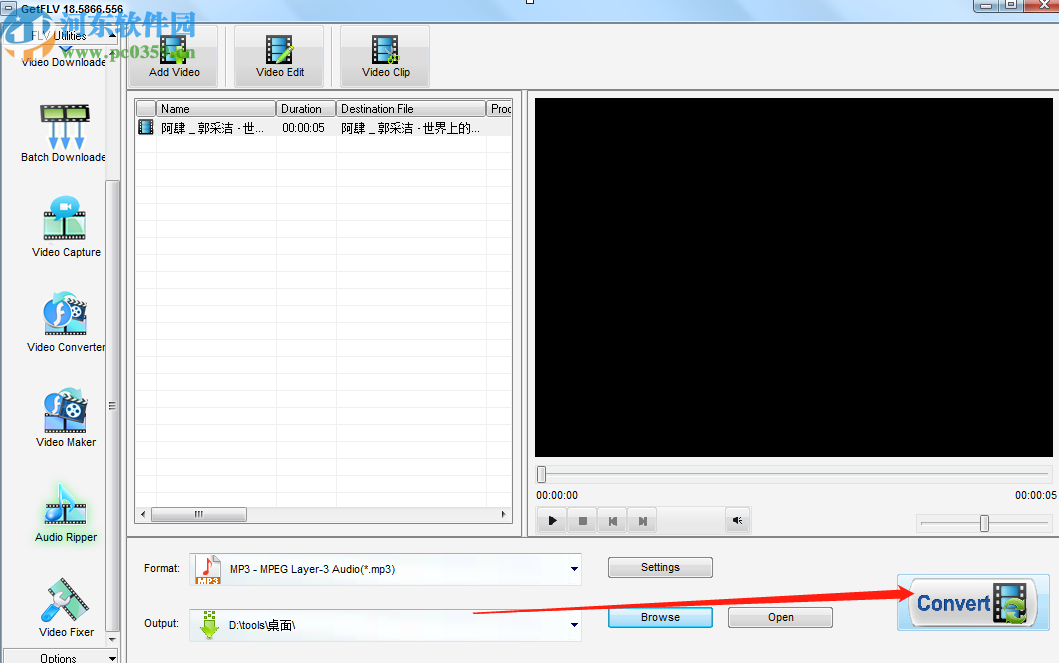The height and width of the screenshot is (663, 1059).
Task: Sort file list by Name column
Action: 215,109
